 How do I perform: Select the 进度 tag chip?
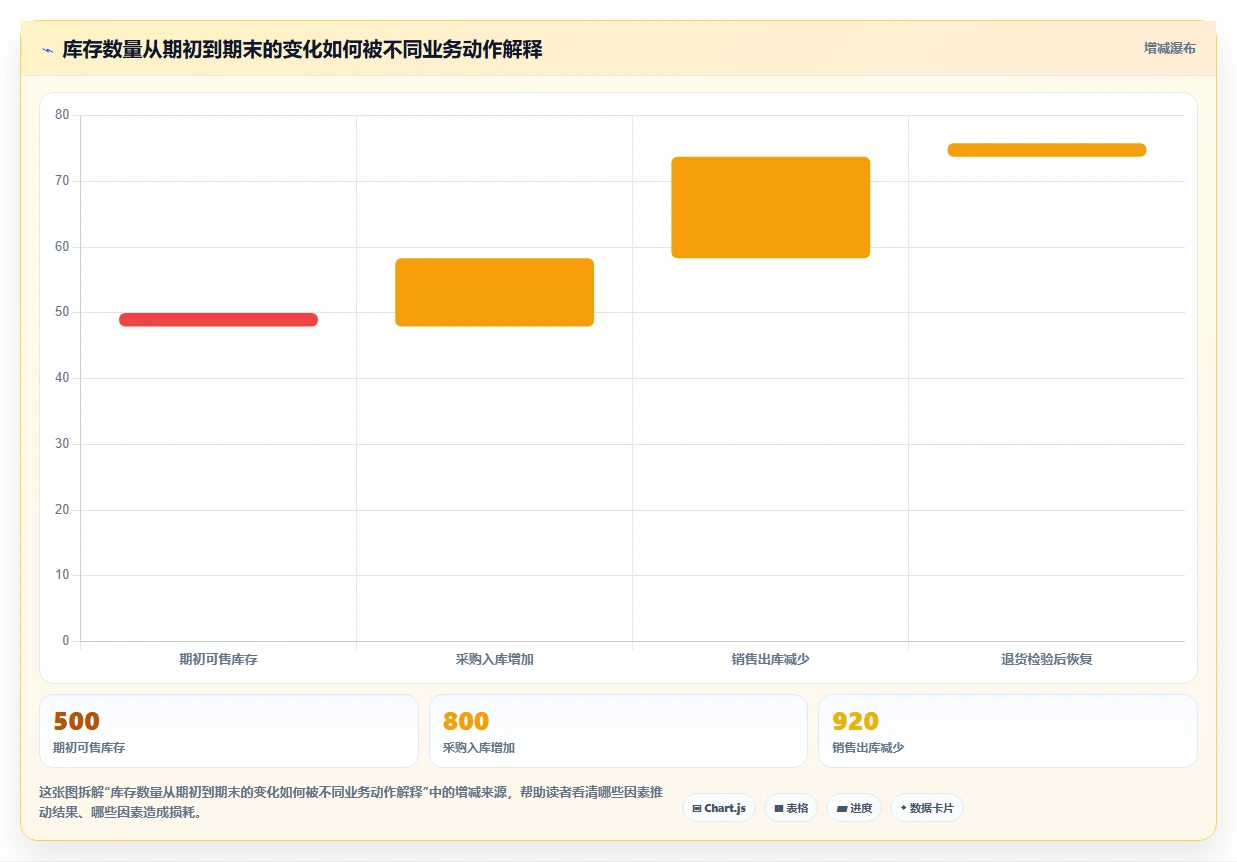pos(854,808)
